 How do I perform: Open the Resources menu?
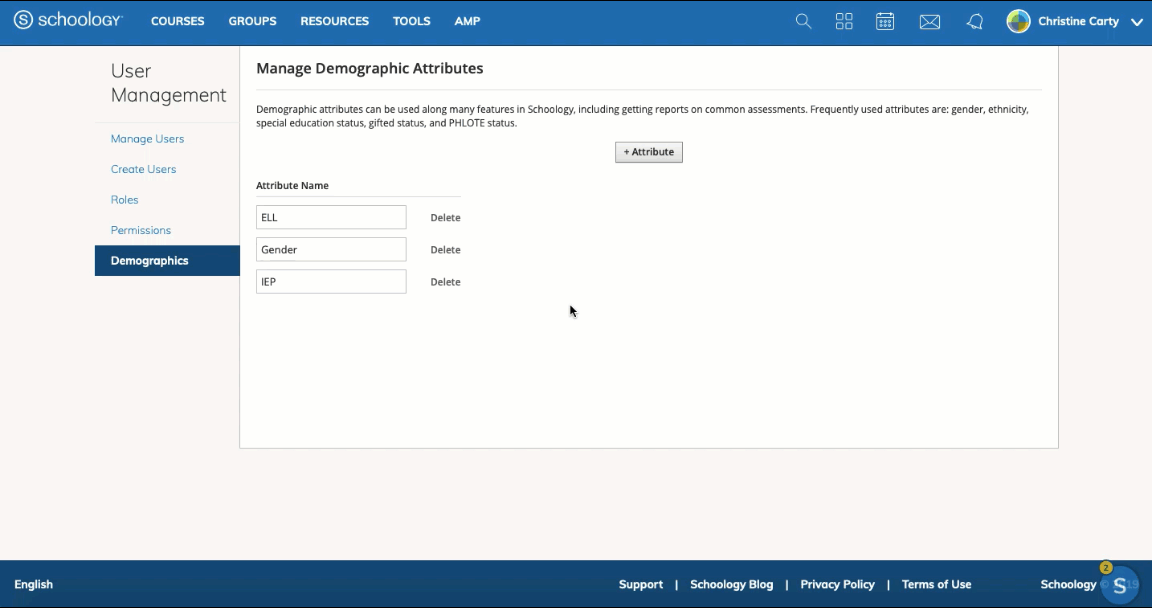coord(334,21)
